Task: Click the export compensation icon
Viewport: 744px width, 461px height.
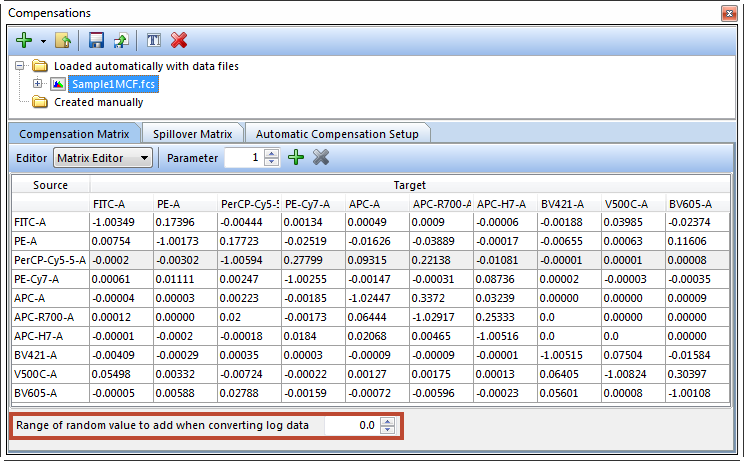Action: [x=120, y=40]
